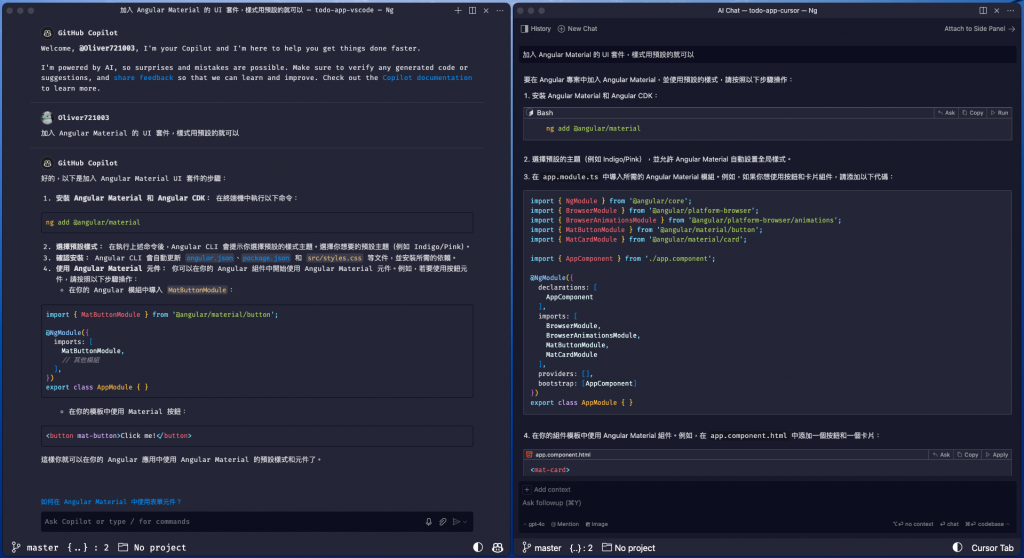Image resolution: width=1024 pixels, height=558 pixels.
Task: Click the {..} : 2 indicator in Copilot status bar
Action: [88, 548]
